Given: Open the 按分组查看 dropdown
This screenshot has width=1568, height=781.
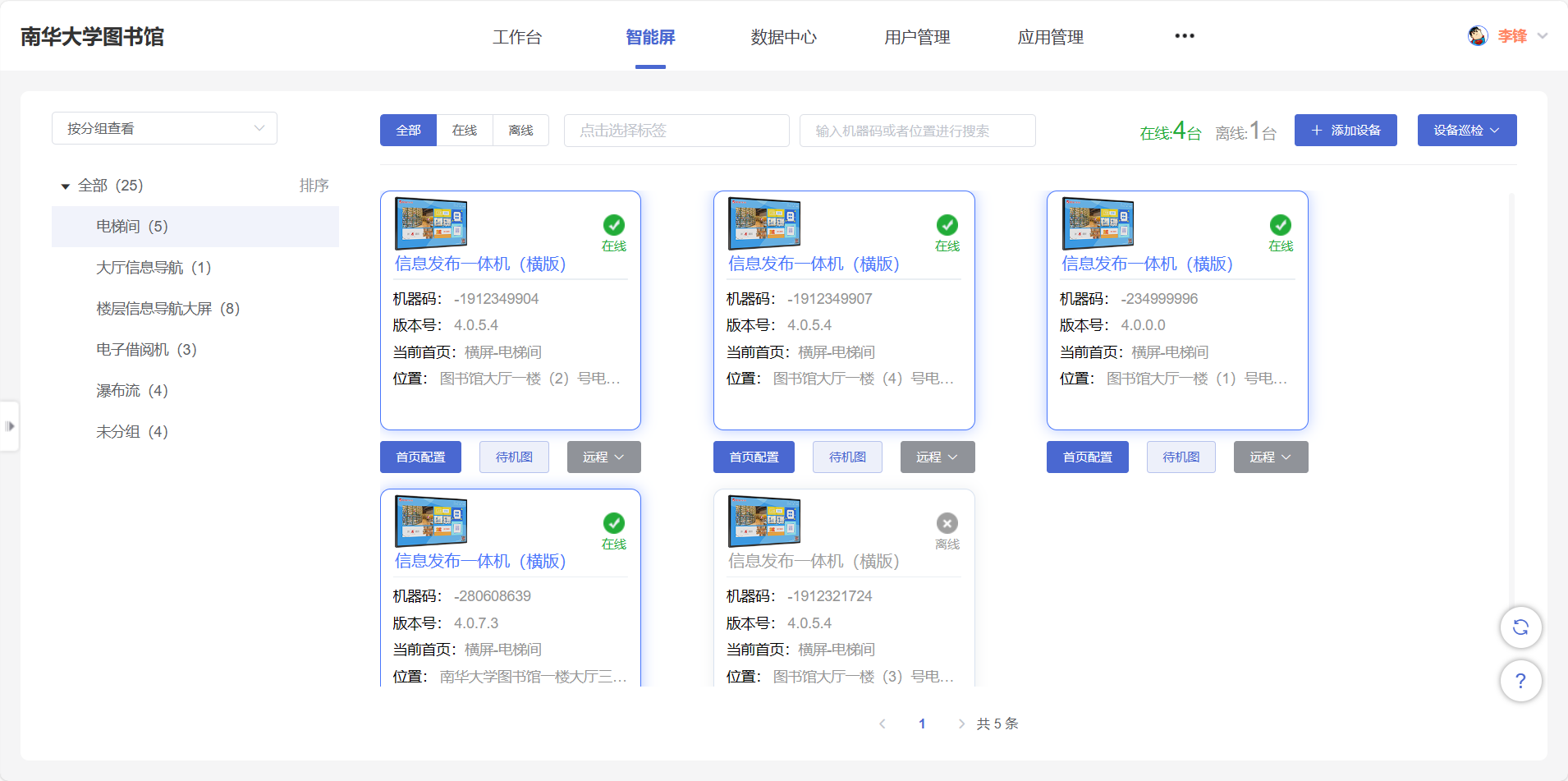Looking at the screenshot, I should 164,129.
